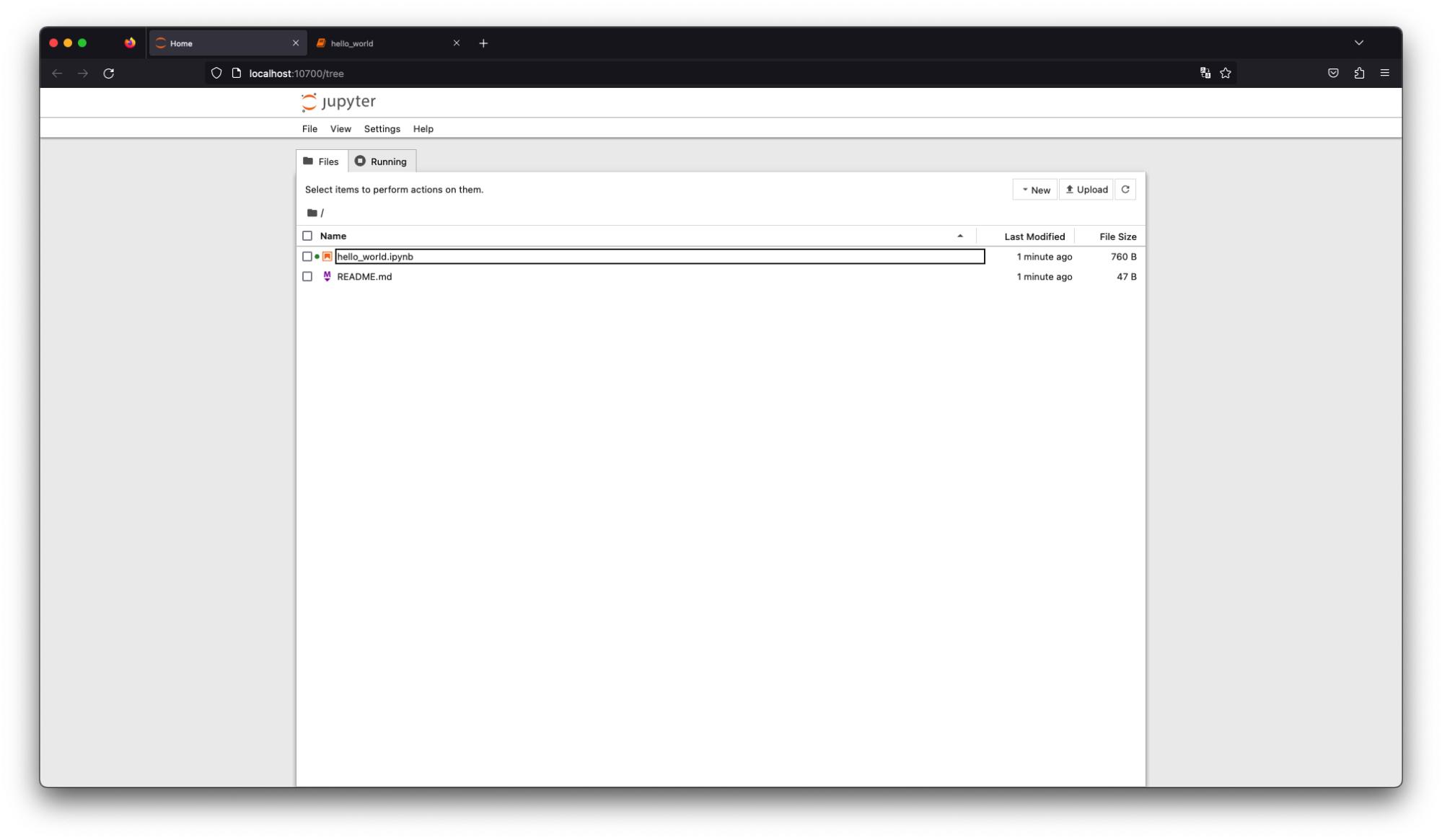Toggle the select-all checkbox in the header

point(307,236)
